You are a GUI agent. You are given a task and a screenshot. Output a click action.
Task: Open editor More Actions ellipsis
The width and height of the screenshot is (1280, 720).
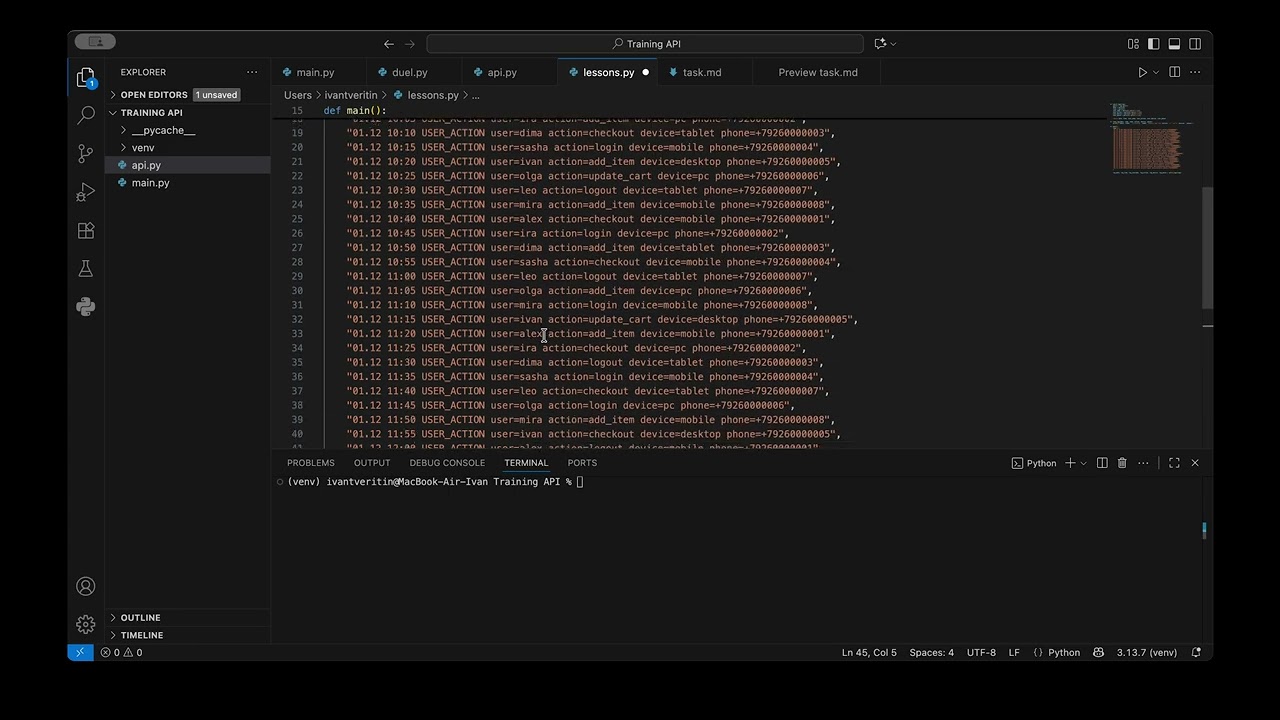pyautogui.click(x=1195, y=72)
